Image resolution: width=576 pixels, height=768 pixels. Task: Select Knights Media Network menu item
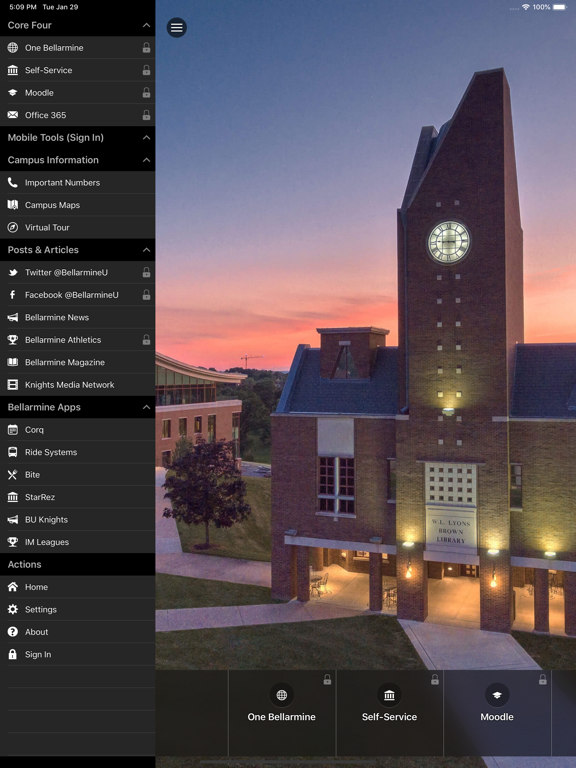click(x=77, y=385)
